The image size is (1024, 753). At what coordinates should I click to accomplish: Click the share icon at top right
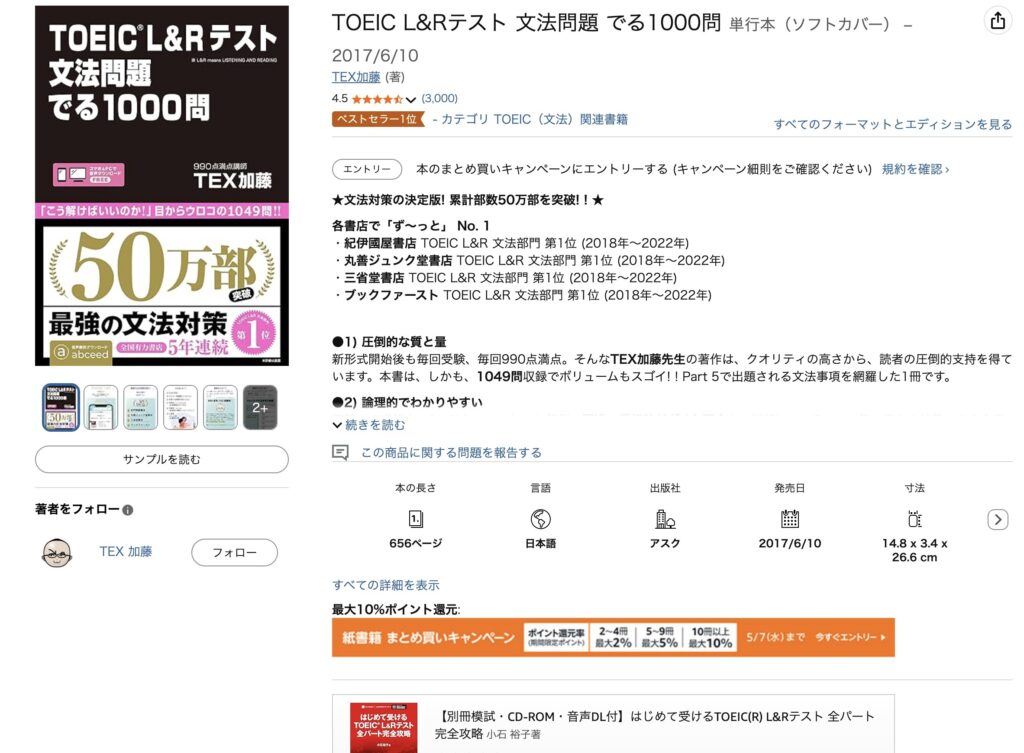(x=997, y=21)
